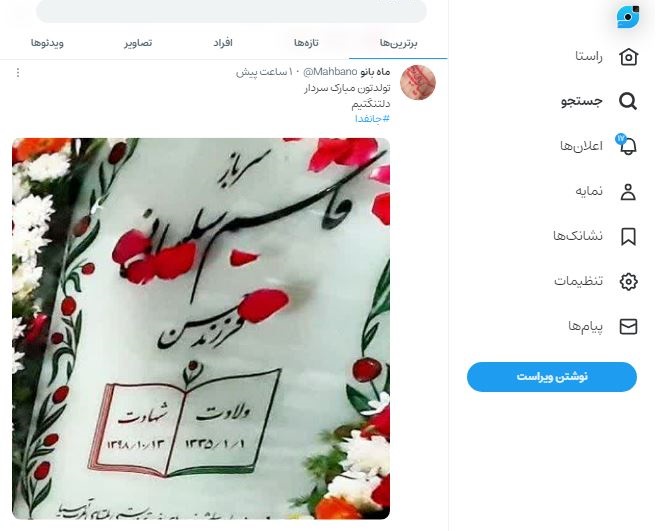Open the #جانفدا hashtag link
Viewport: 658px width, 531px height.
pyautogui.click(x=372, y=119)
